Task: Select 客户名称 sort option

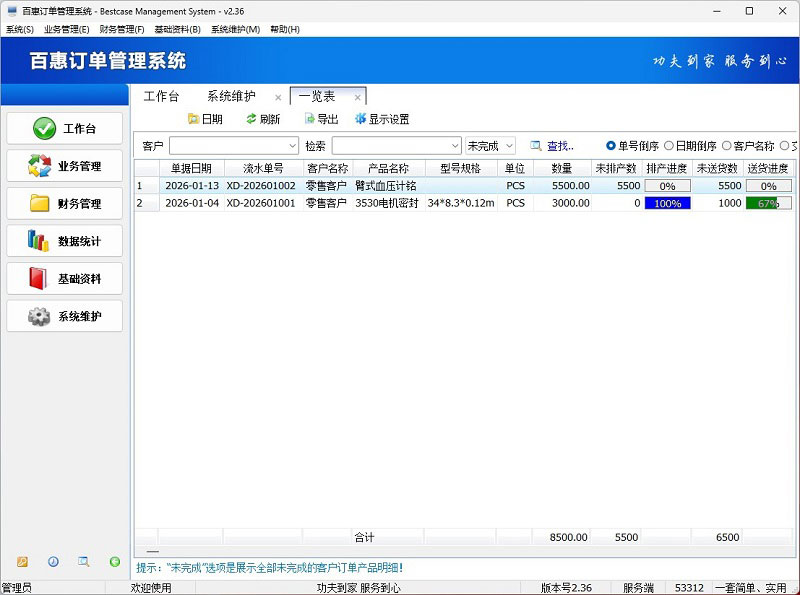Action: tap(748, 146)
